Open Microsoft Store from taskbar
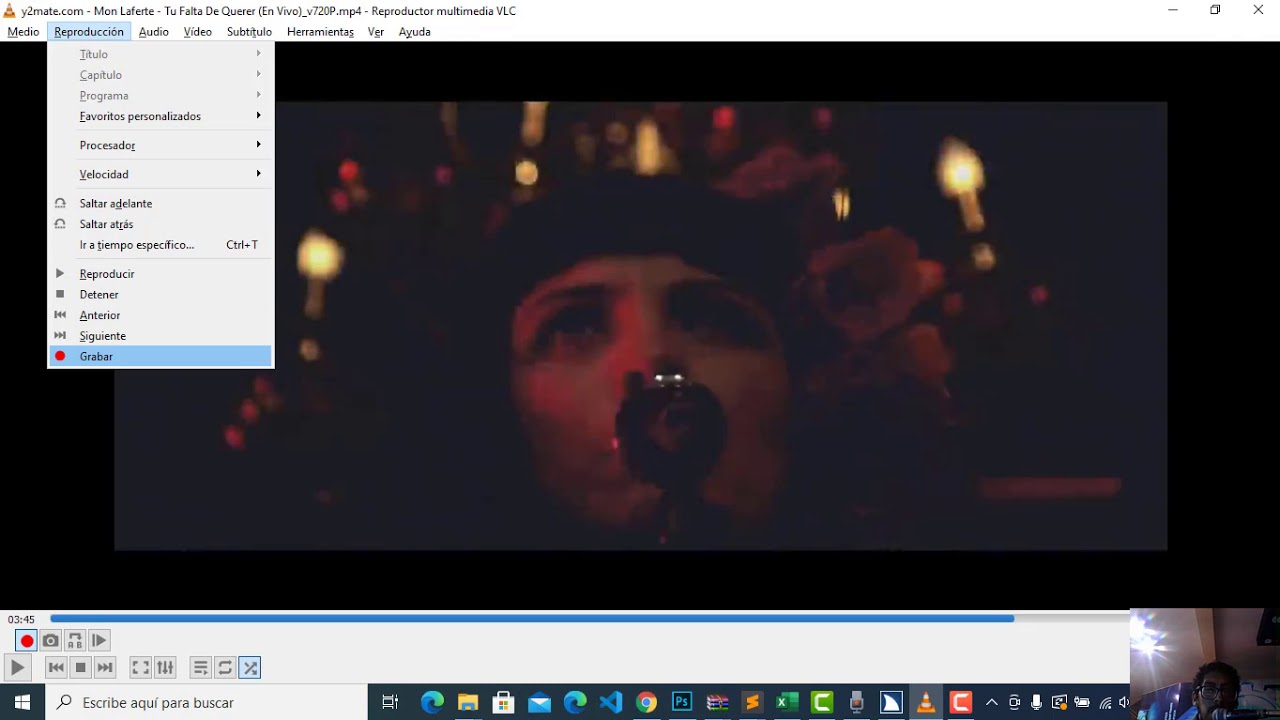 [x=504, y=702]
